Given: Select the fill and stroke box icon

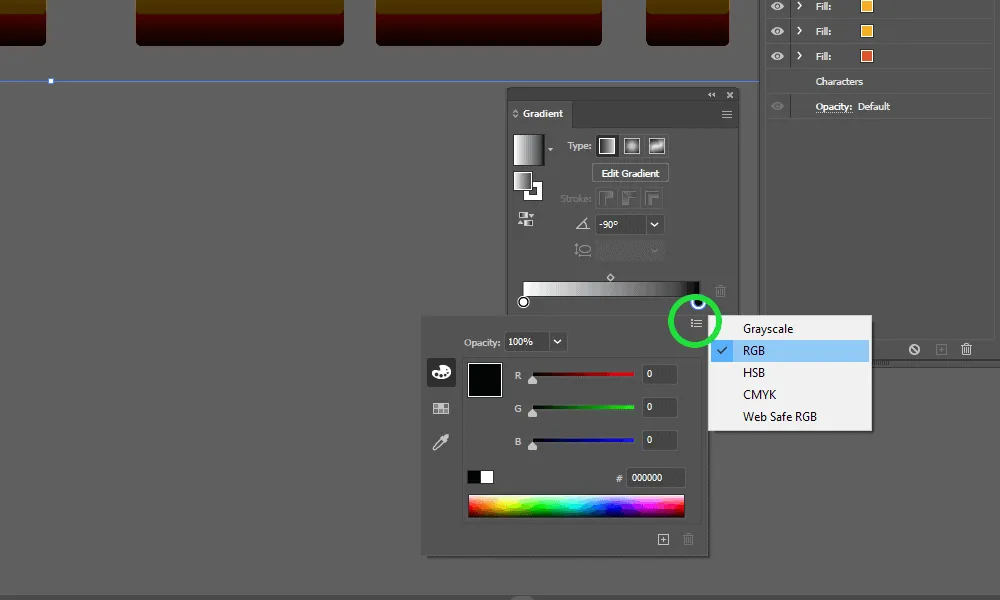Looking at the screenshot, I should click(527, 186).
